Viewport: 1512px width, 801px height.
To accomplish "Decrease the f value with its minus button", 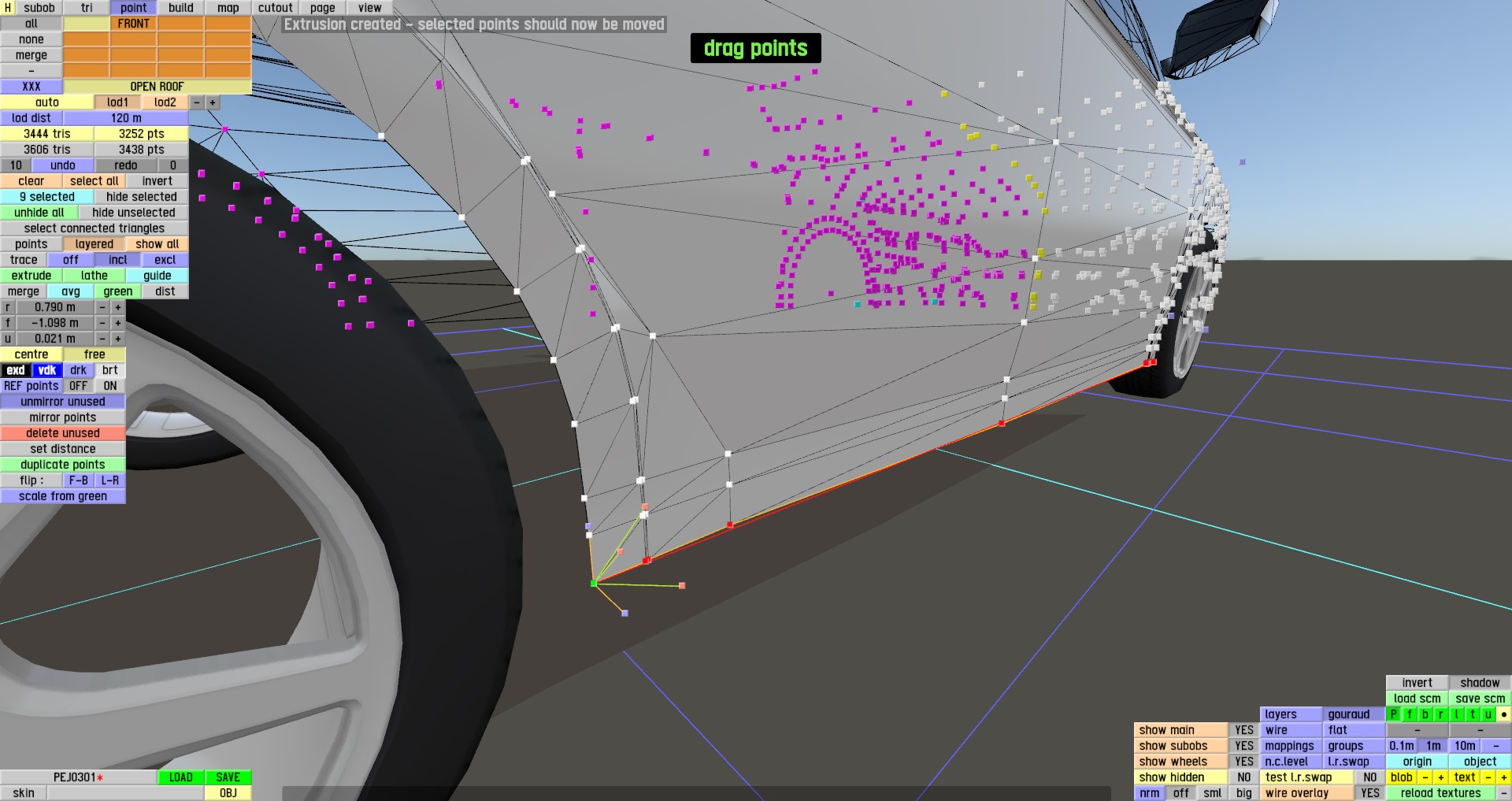I will [102, 323].
